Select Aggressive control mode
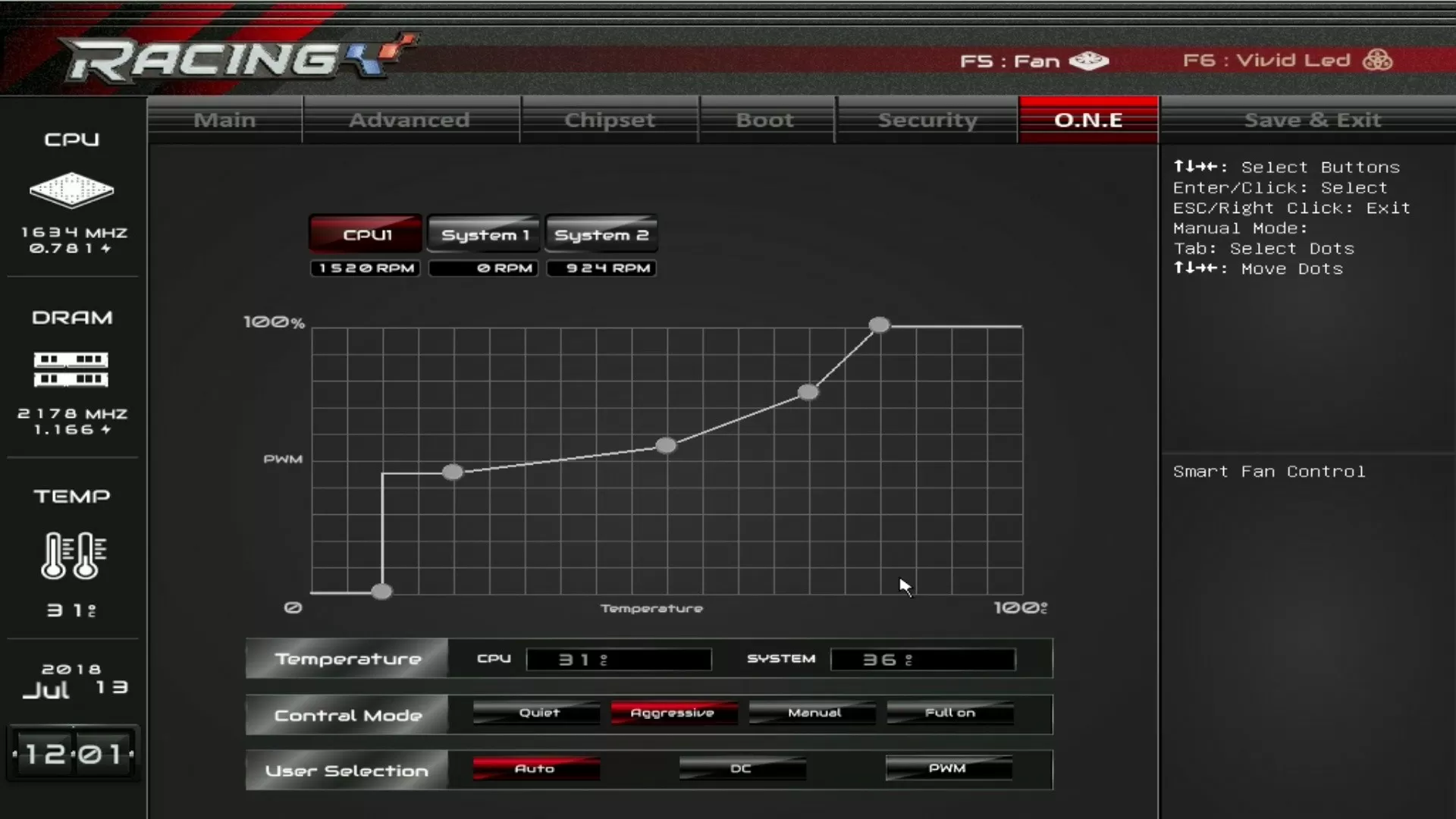Viewport: 1456px width, 819px height. (673, 713)
